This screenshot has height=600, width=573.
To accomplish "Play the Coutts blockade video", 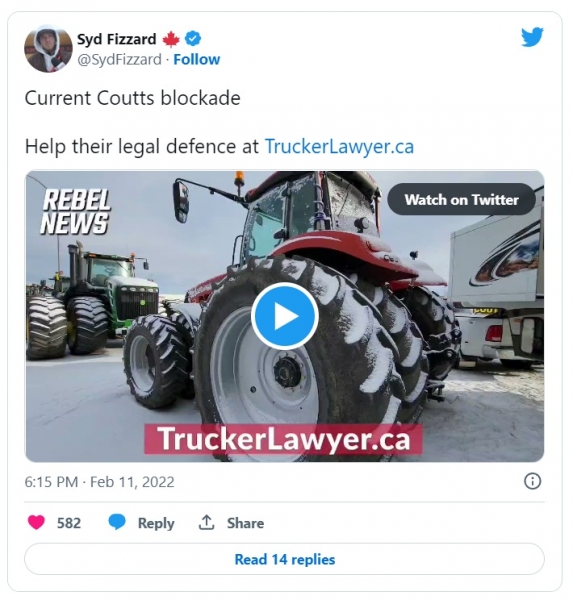I will point(285,316).
